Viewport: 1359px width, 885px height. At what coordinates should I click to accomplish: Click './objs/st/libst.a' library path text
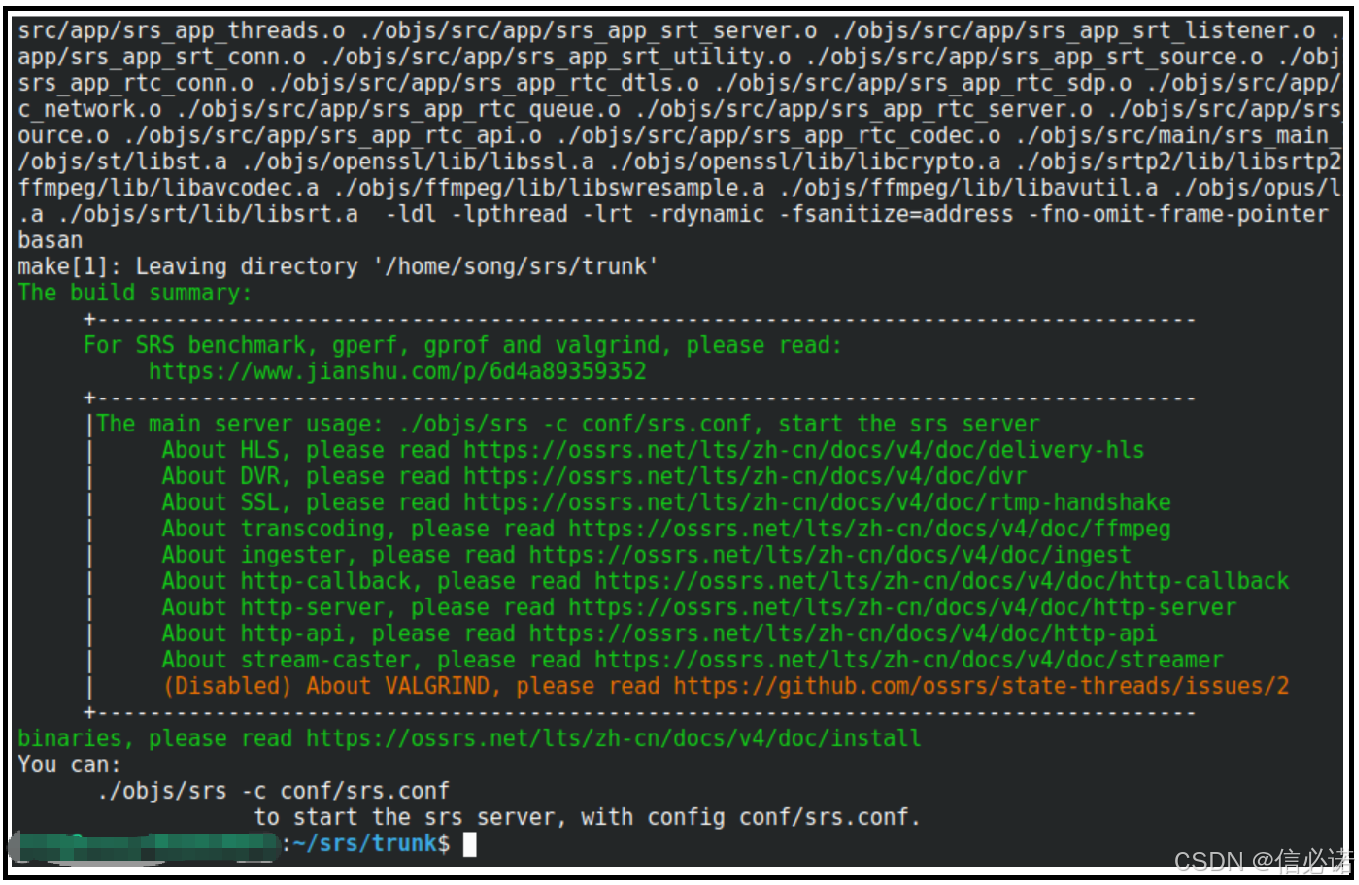point(123,162)
